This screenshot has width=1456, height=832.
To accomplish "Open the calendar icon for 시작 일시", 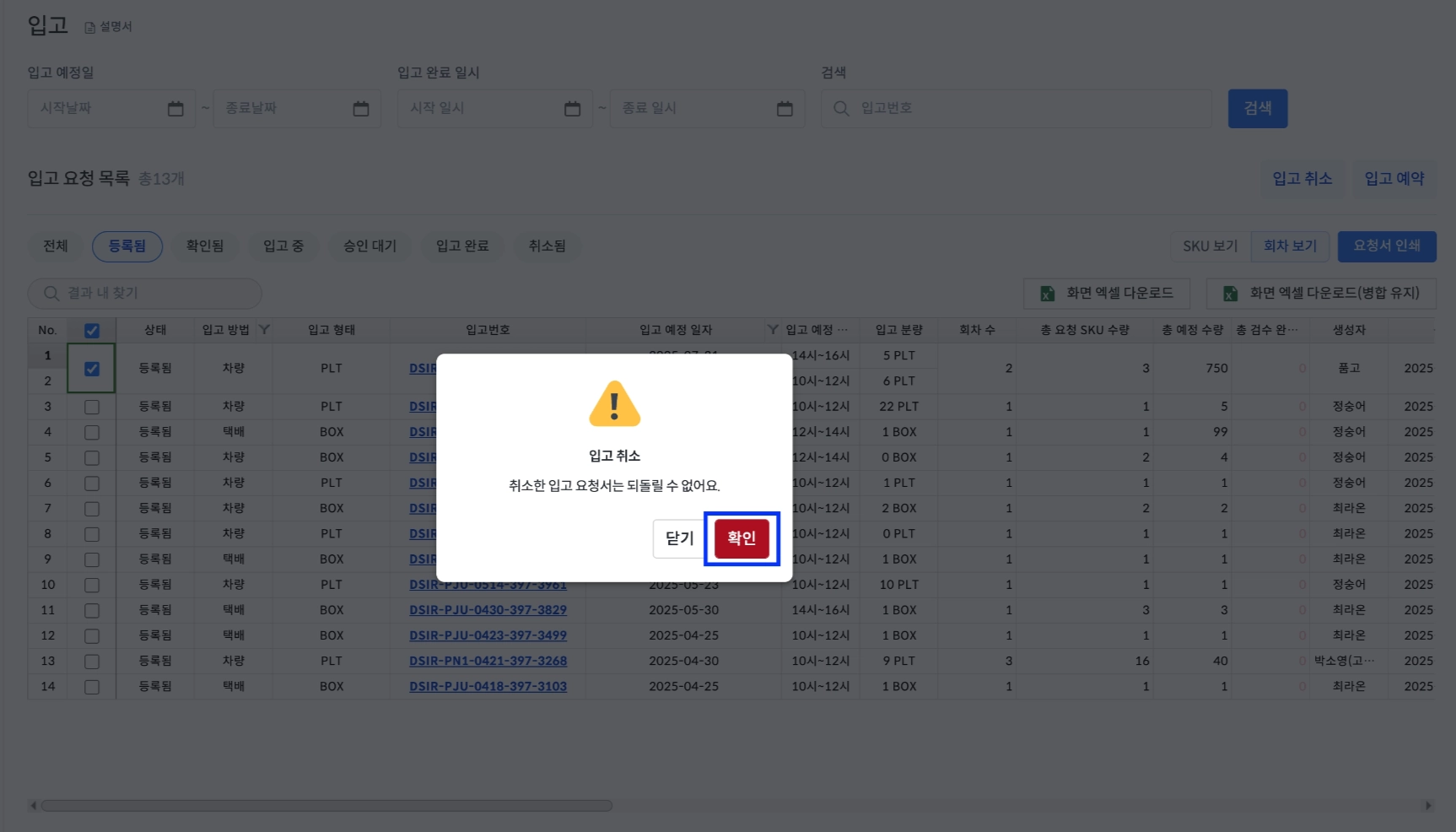I will (573, 109).
